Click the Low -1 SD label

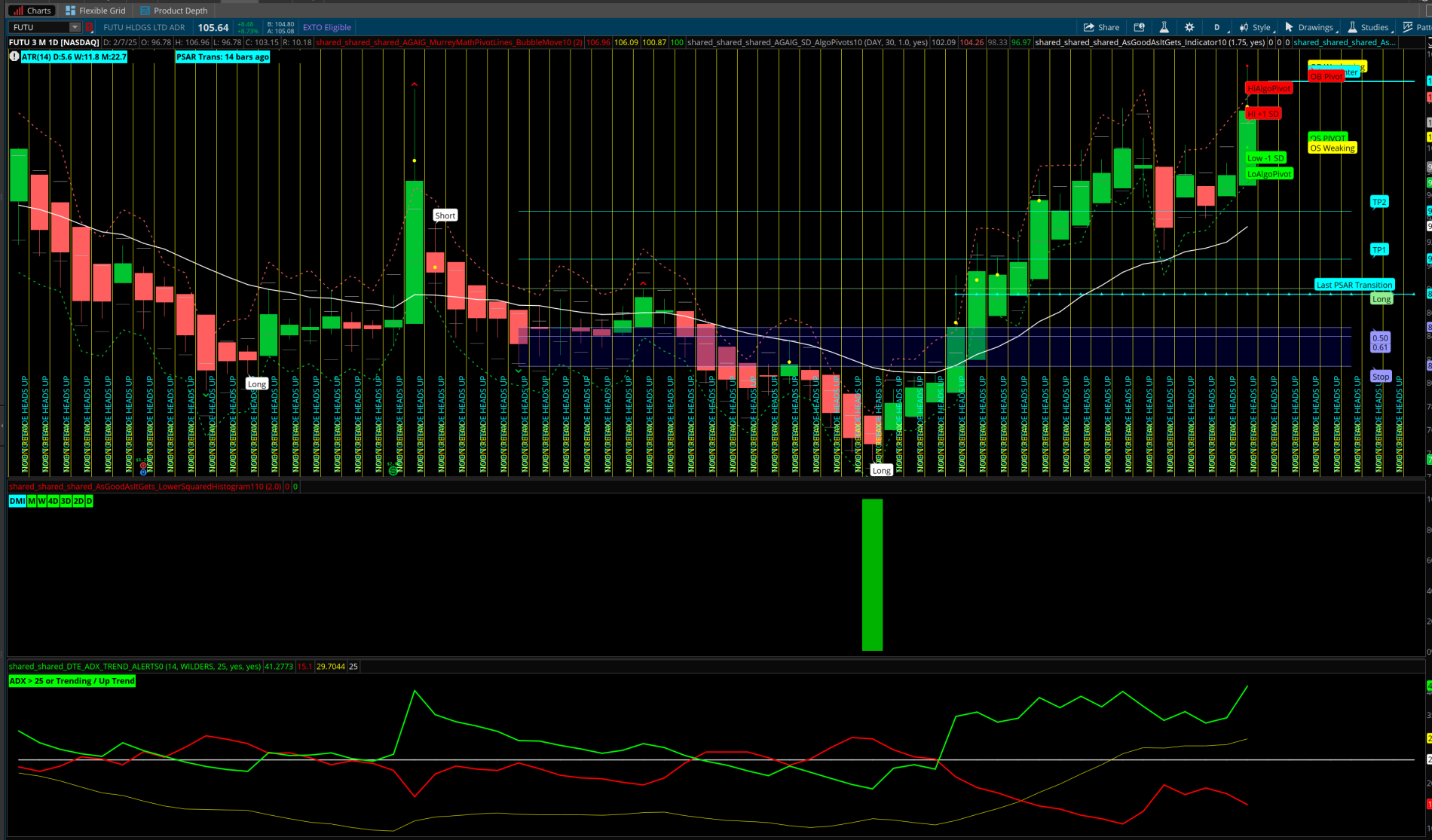click(x=1265, y=158)
